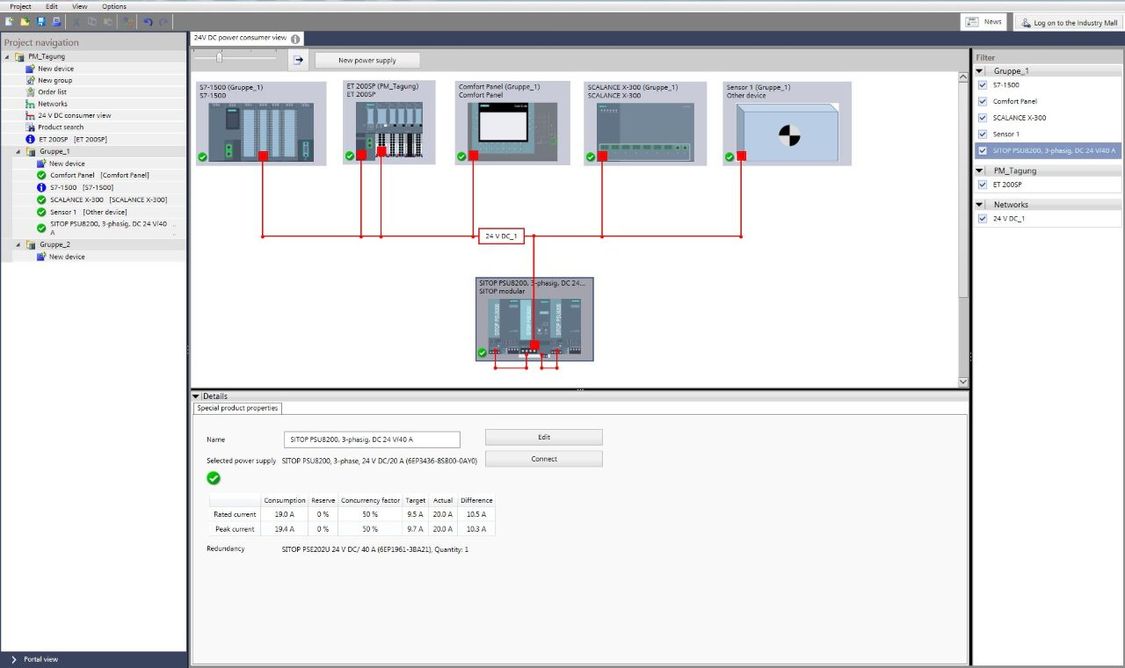This screenshot has height=668, width=1125.
Task: Select the Special product properties tab
Action: (x=237, y=408)
